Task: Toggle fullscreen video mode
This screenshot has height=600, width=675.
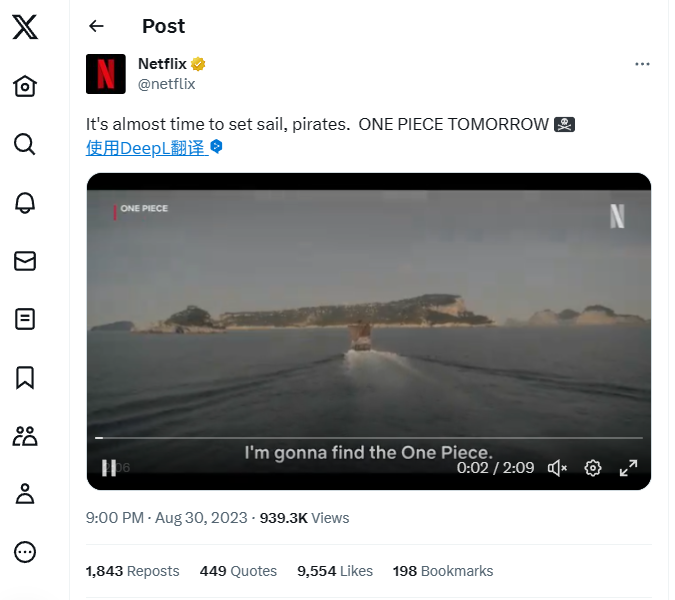Action: tap(628, 468)
